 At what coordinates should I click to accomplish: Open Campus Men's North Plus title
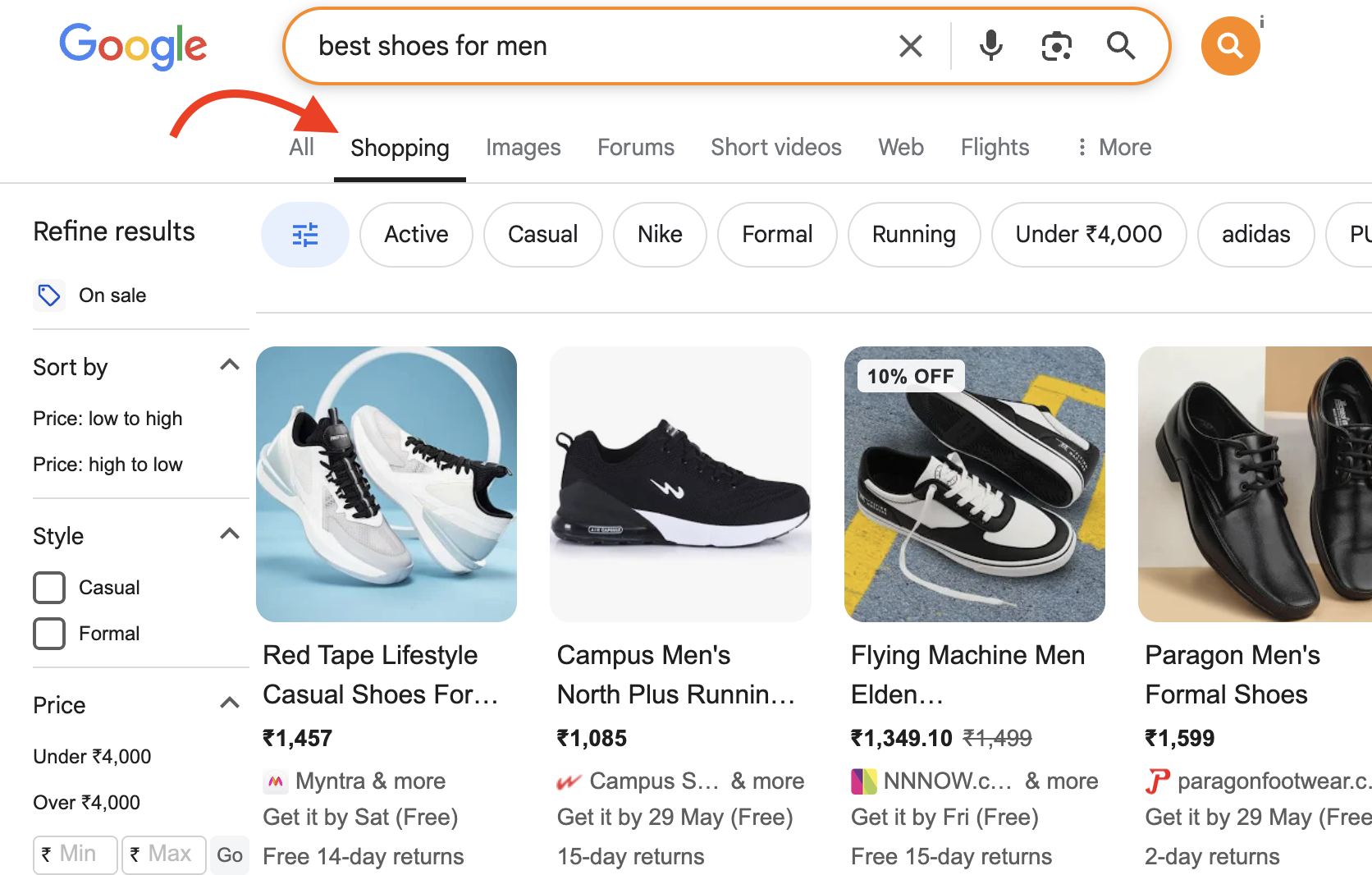click(676, 675)
